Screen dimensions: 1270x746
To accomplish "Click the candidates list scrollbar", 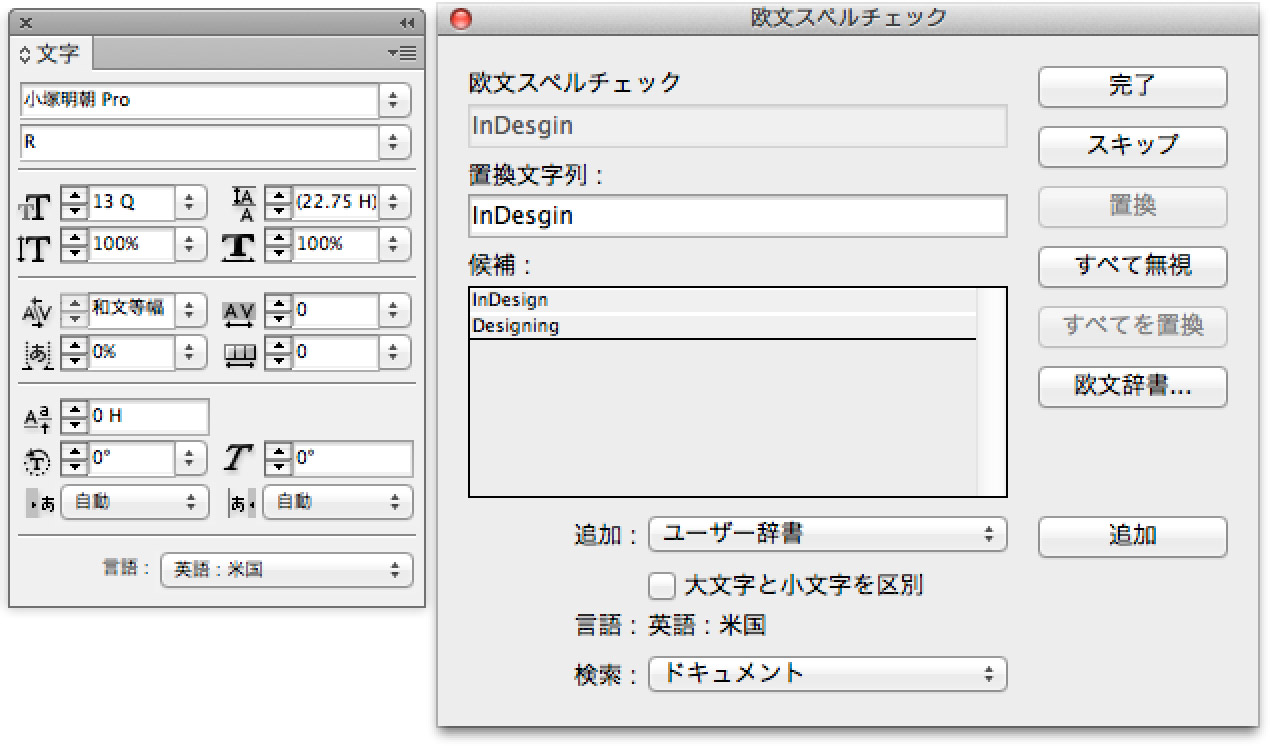I will [x=990, y=392].
